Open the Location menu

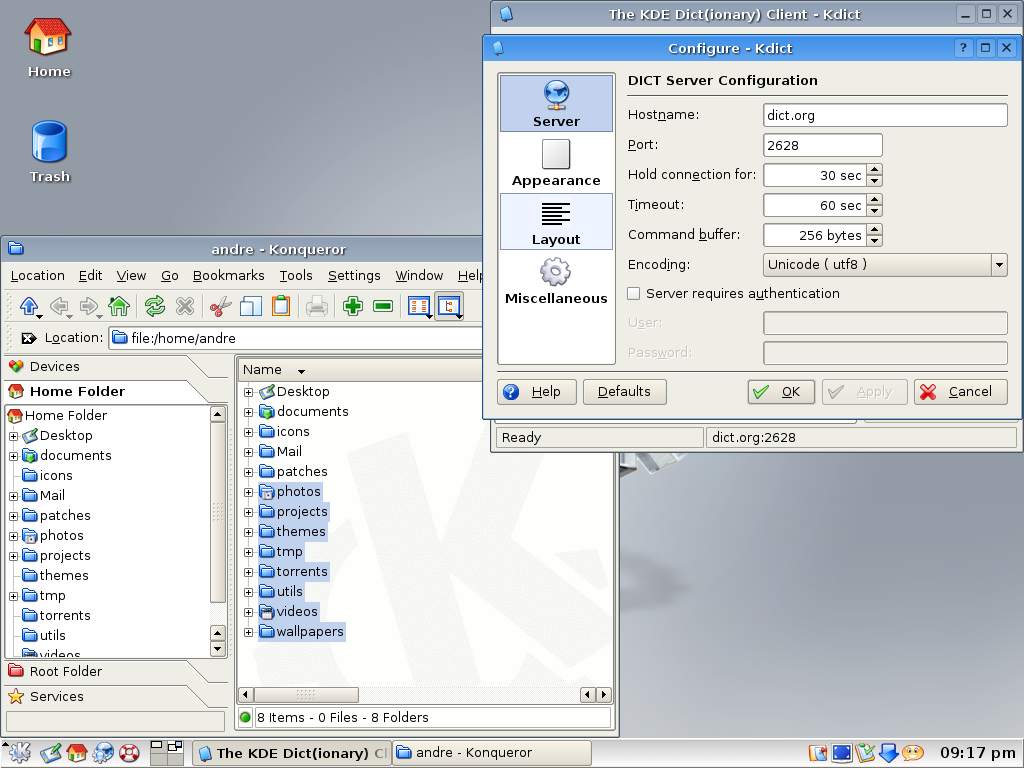pyautogui.click(x=37, y=276)
